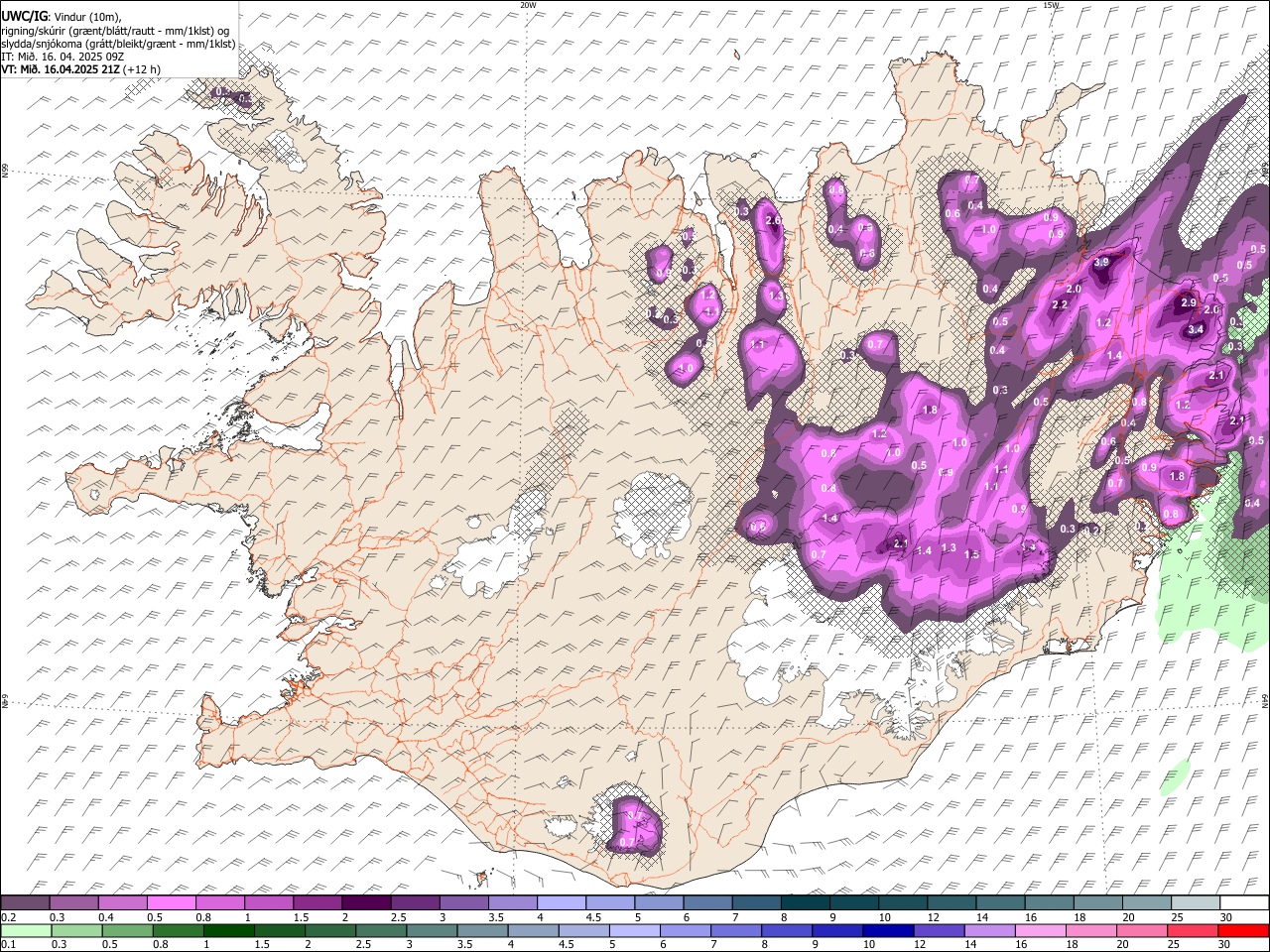Click the "3.4" snowfall value on the map
Viewport: 1270px width, 952px height.
pyautogui.click(x=1196, y=329)
